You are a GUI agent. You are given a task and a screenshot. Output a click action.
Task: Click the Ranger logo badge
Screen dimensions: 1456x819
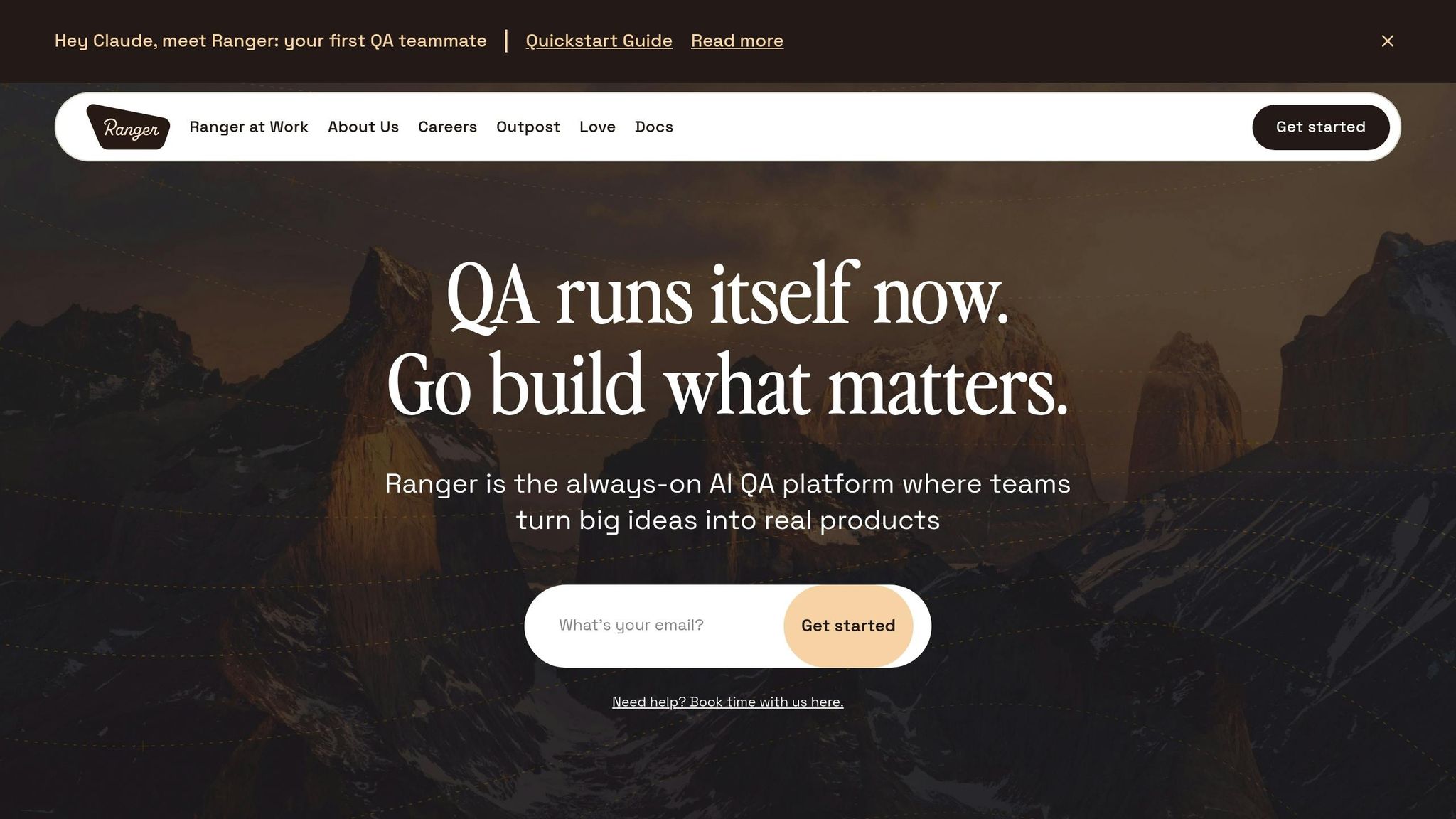[x=128, y=127]
